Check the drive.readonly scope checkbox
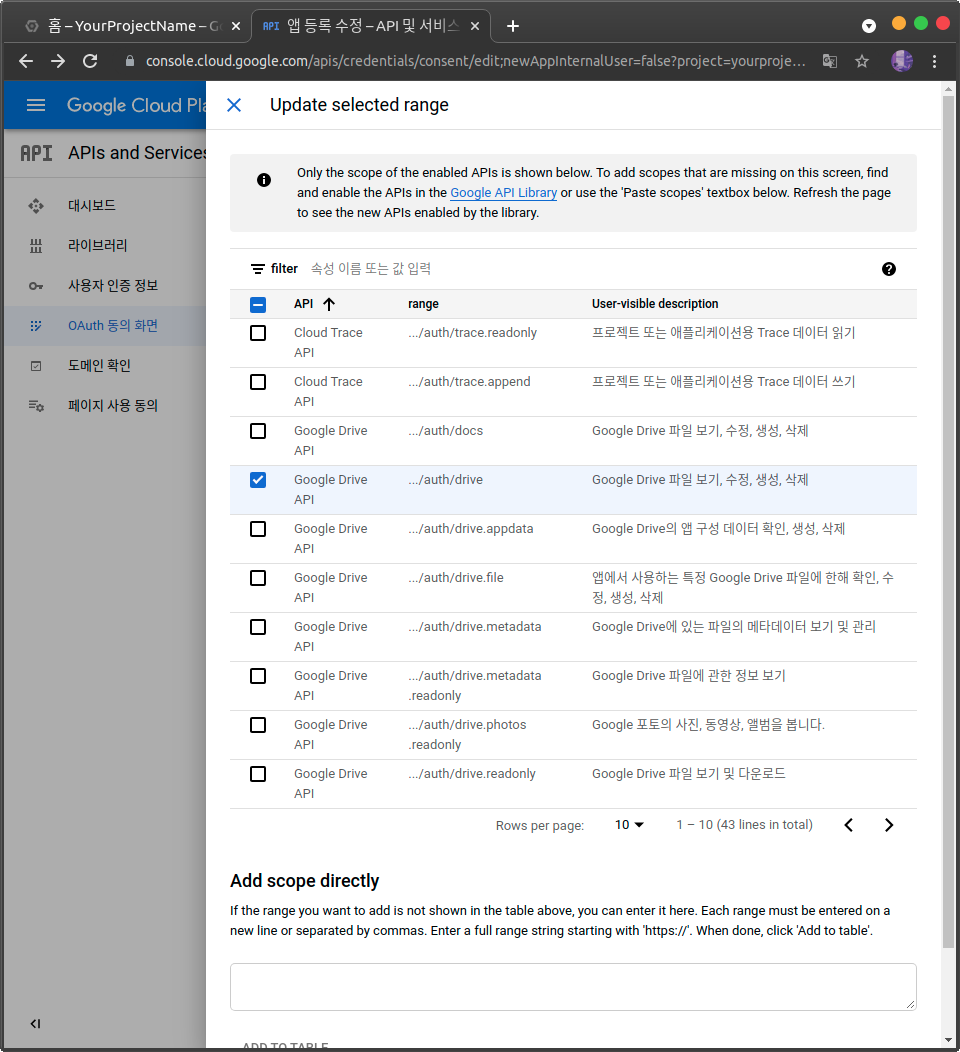Image resolution: width=960 pixels, height=1052 pixels. [258, 774]
